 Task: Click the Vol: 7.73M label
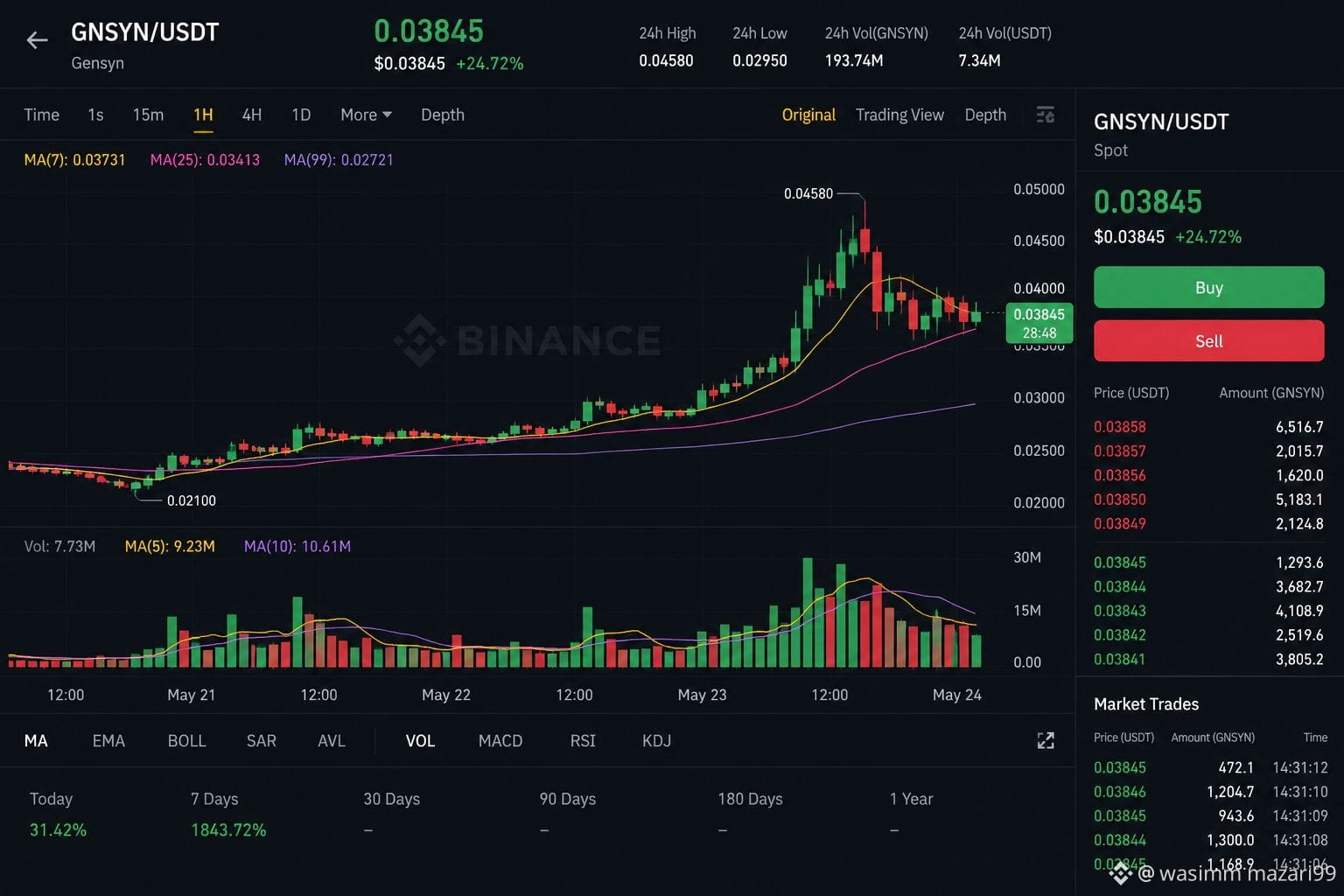tap(59, 546)
